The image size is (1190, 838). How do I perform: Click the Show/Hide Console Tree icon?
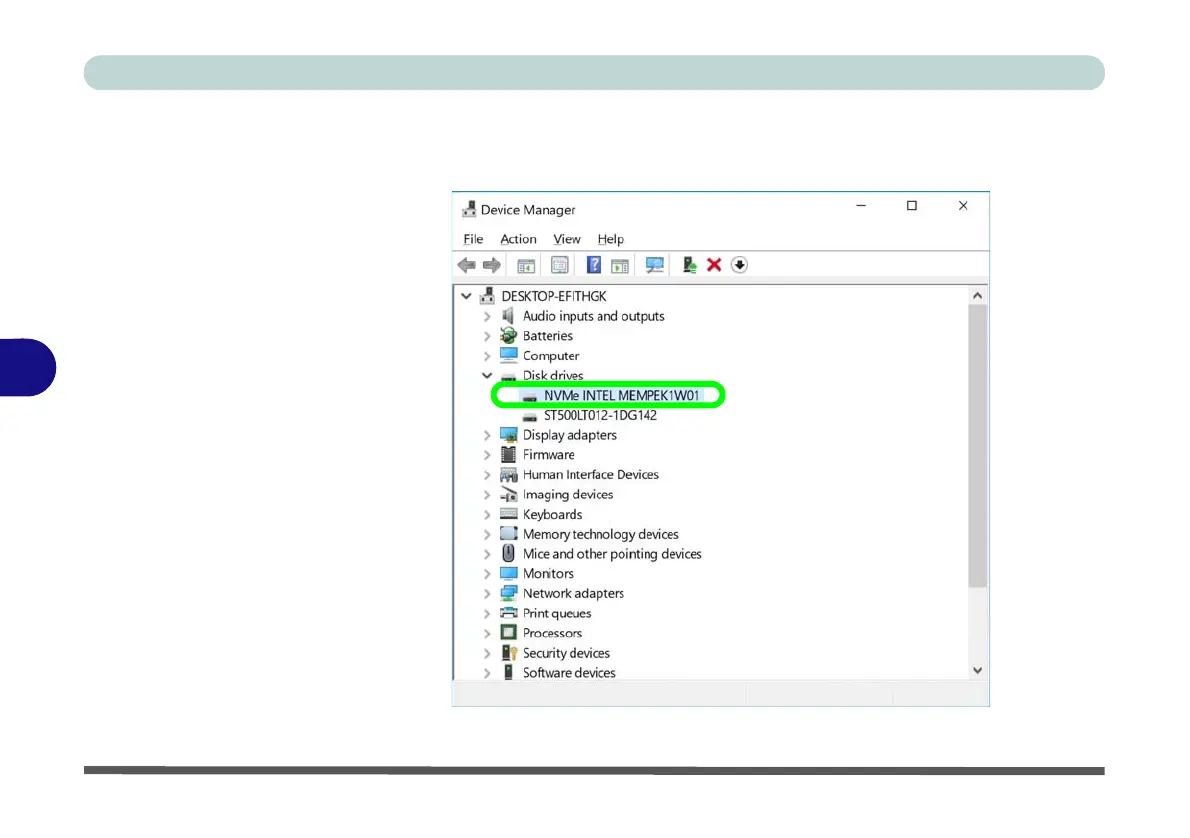pos(526,266)
